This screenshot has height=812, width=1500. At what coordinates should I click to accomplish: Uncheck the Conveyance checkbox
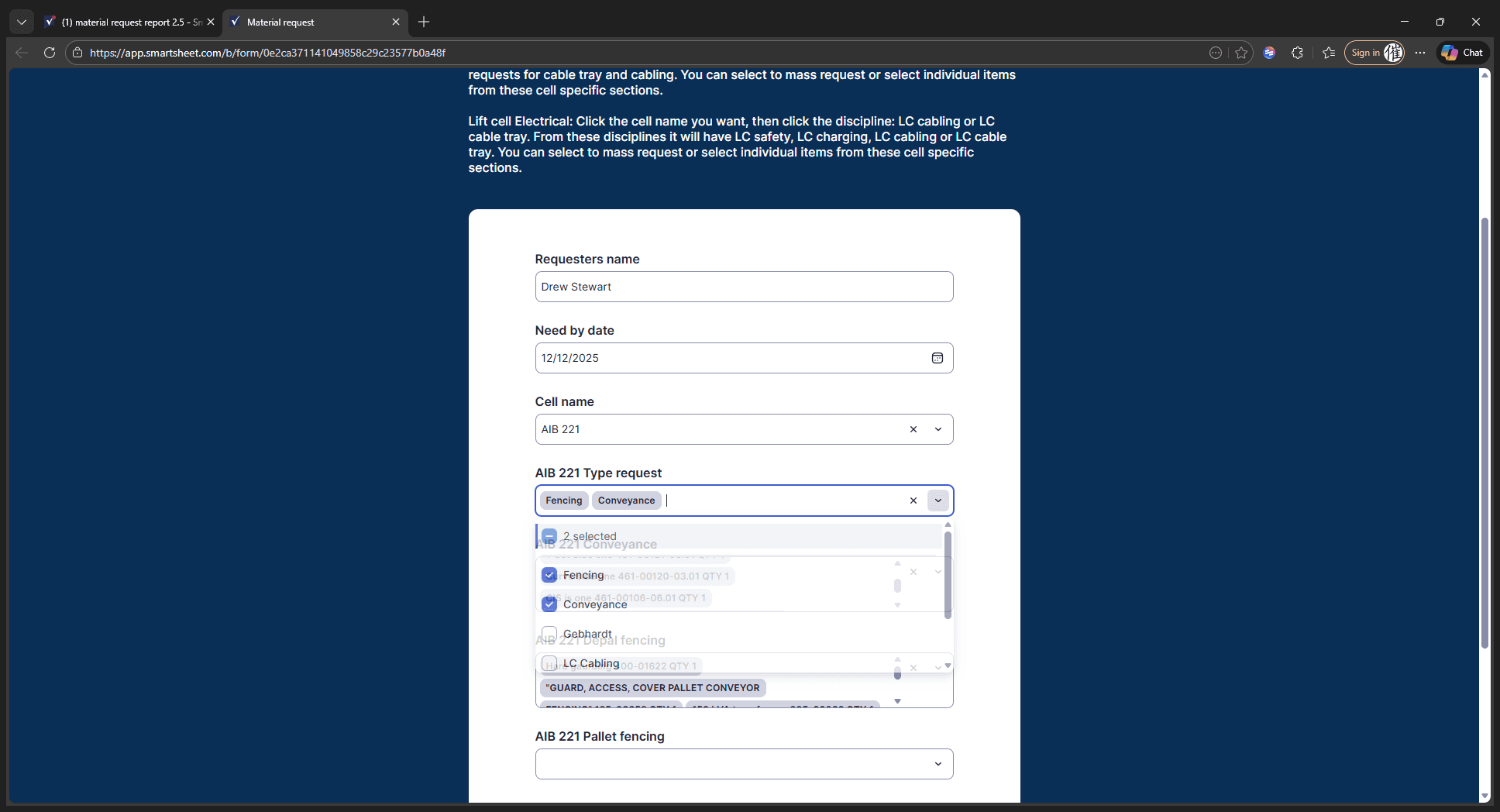(549, 604)
